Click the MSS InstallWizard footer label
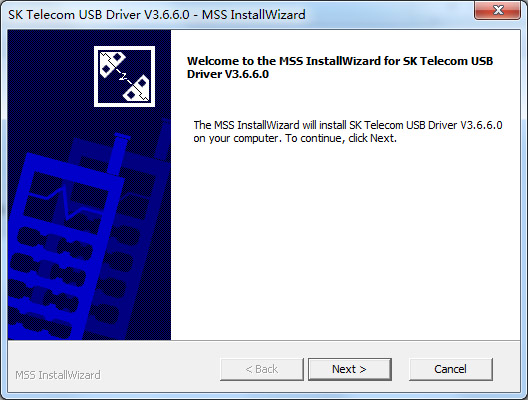Viewport: 528px width, 400px height. [x=58, y=375]
